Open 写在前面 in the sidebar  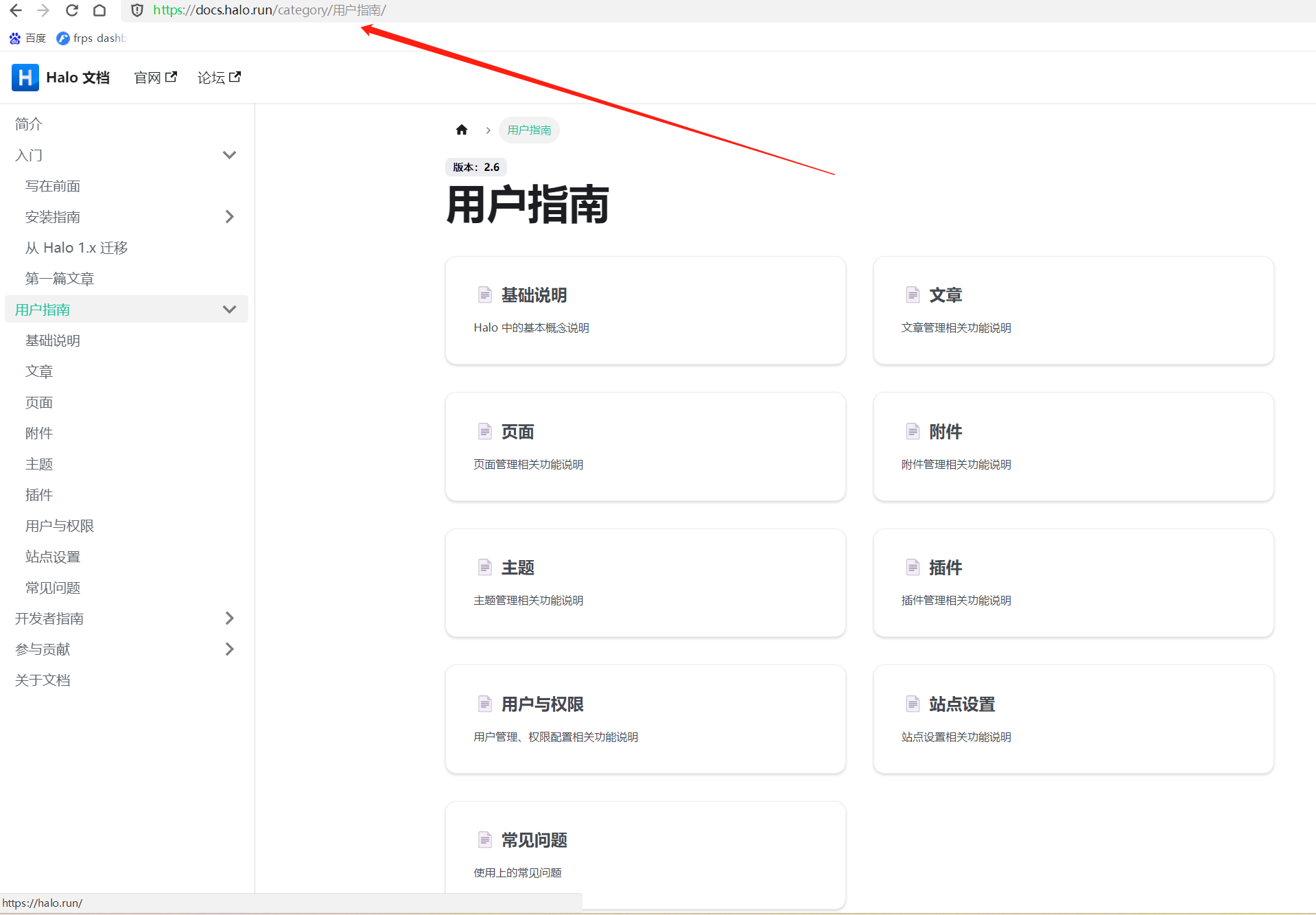coord(53,186)
